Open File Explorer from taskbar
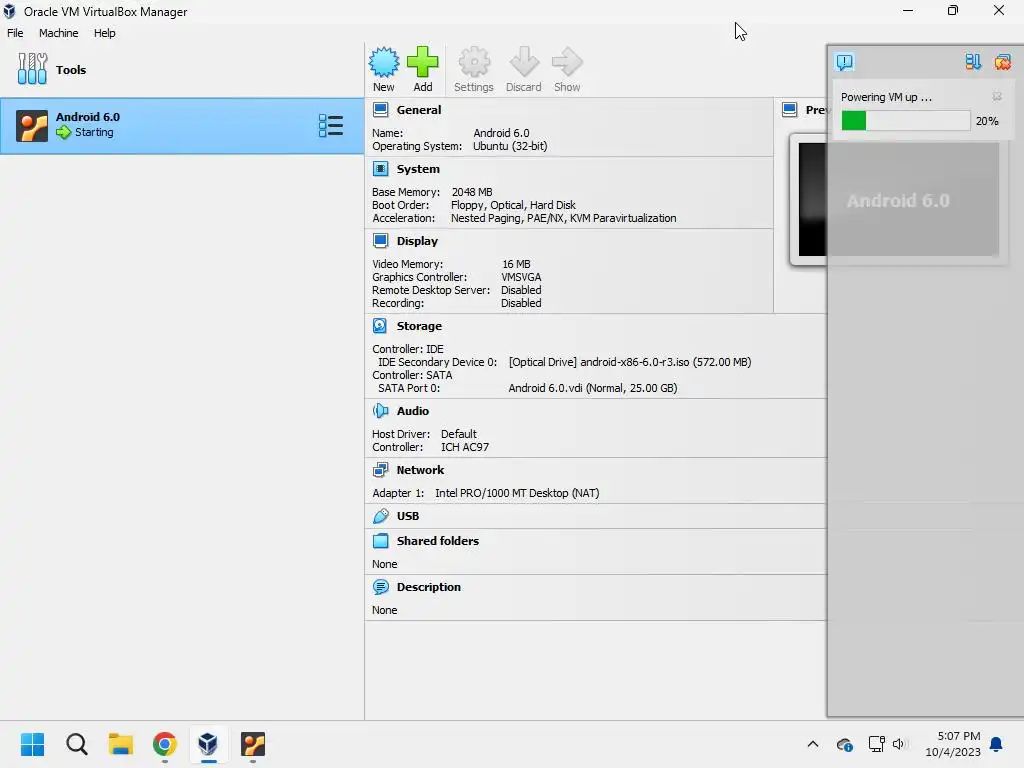 pyautogui.click(x=121, y=744)
